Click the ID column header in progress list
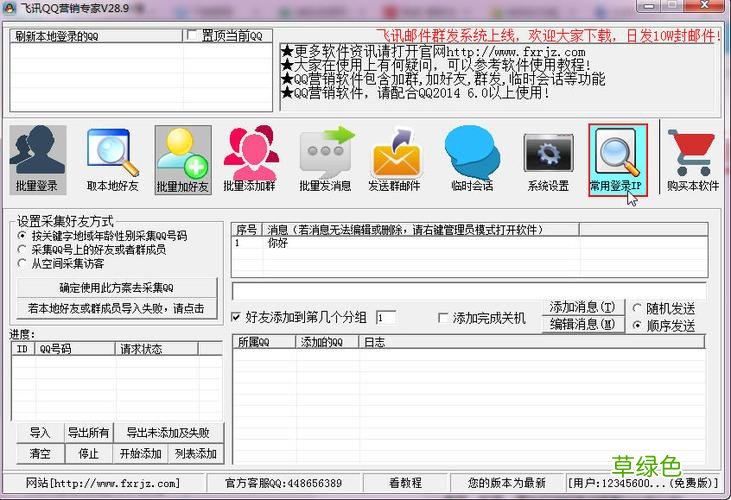Viewport: 731px width, 500px height. [x=23, y=349]
